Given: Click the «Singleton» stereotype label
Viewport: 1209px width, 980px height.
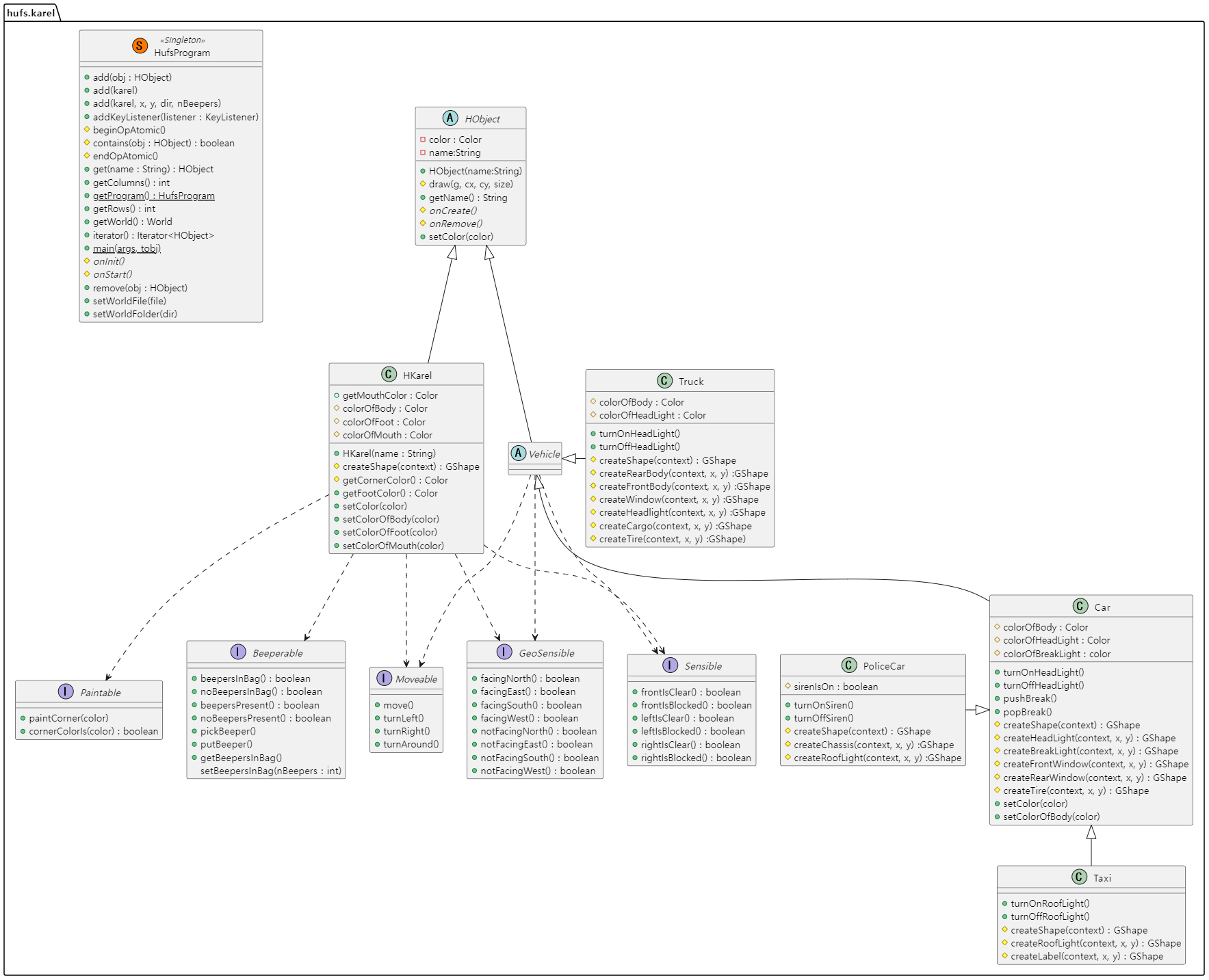Looking at the screenshot, I should click(183, 40).
